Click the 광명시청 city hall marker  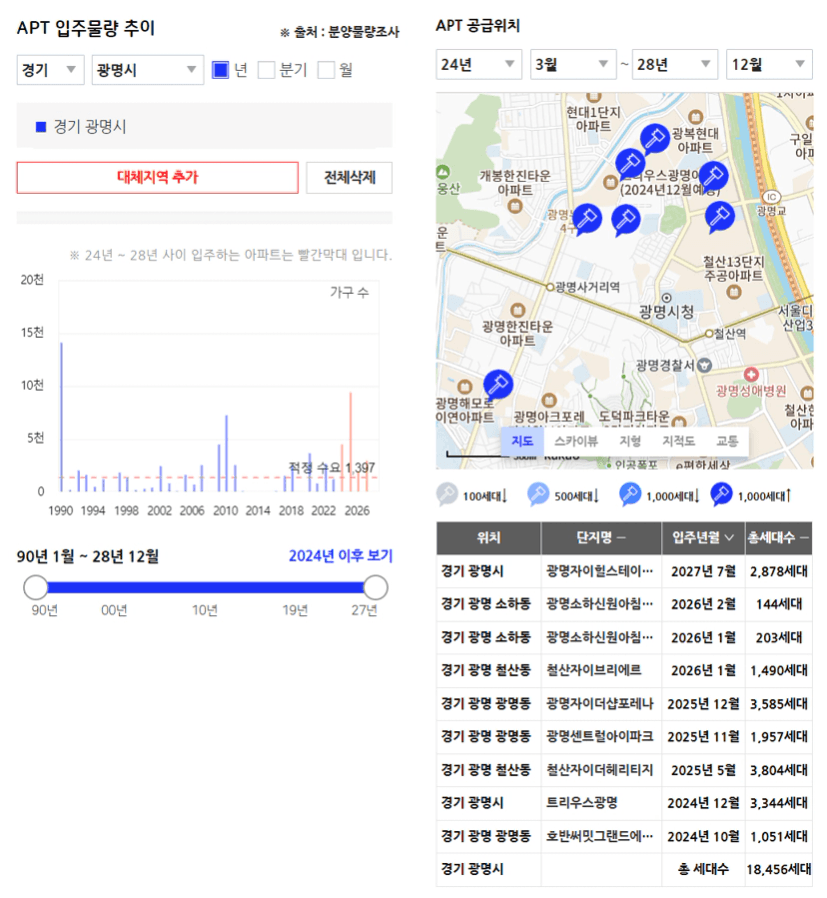click(x=666, y=298)
